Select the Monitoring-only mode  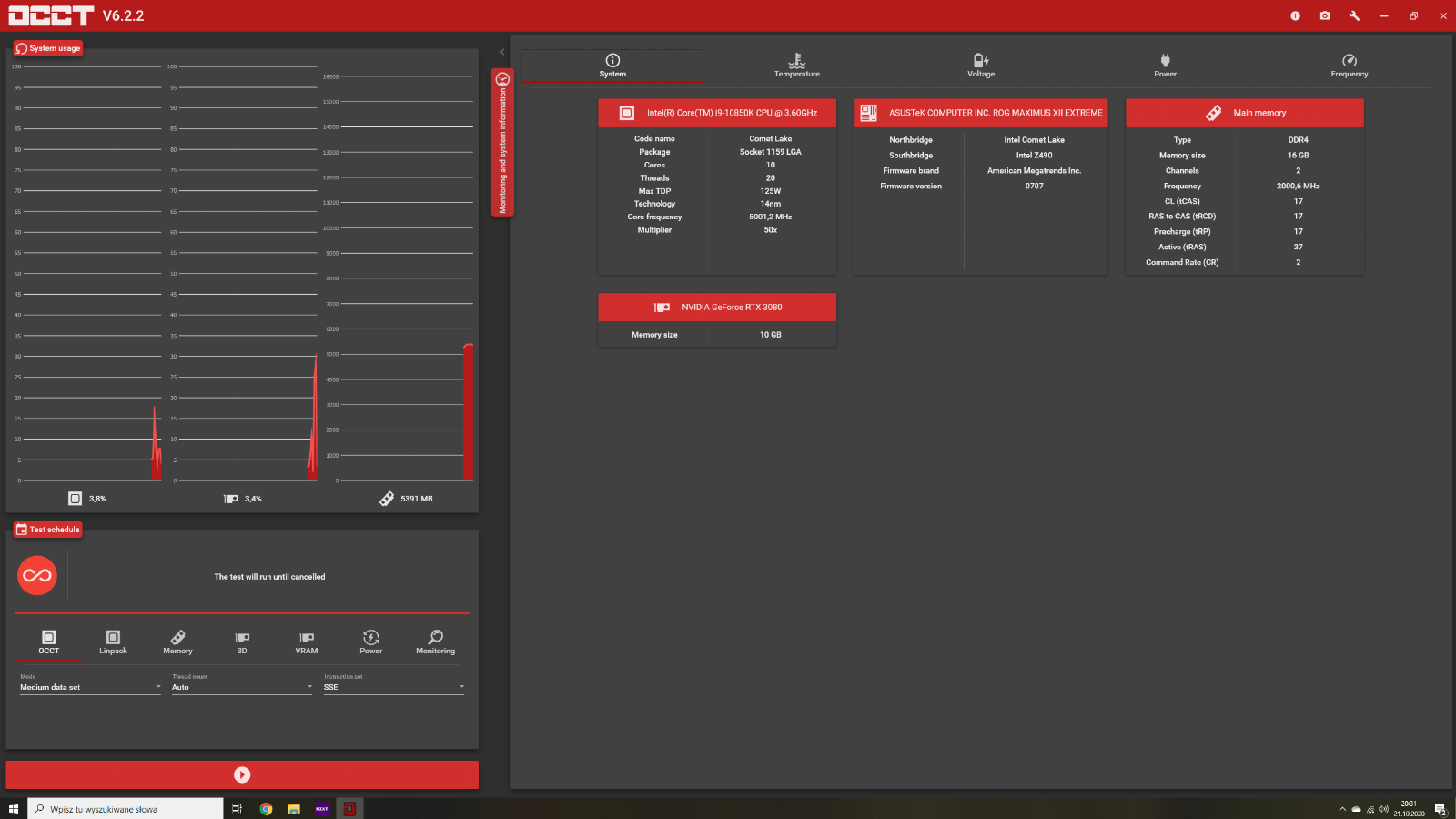click(x=436, y=642)
